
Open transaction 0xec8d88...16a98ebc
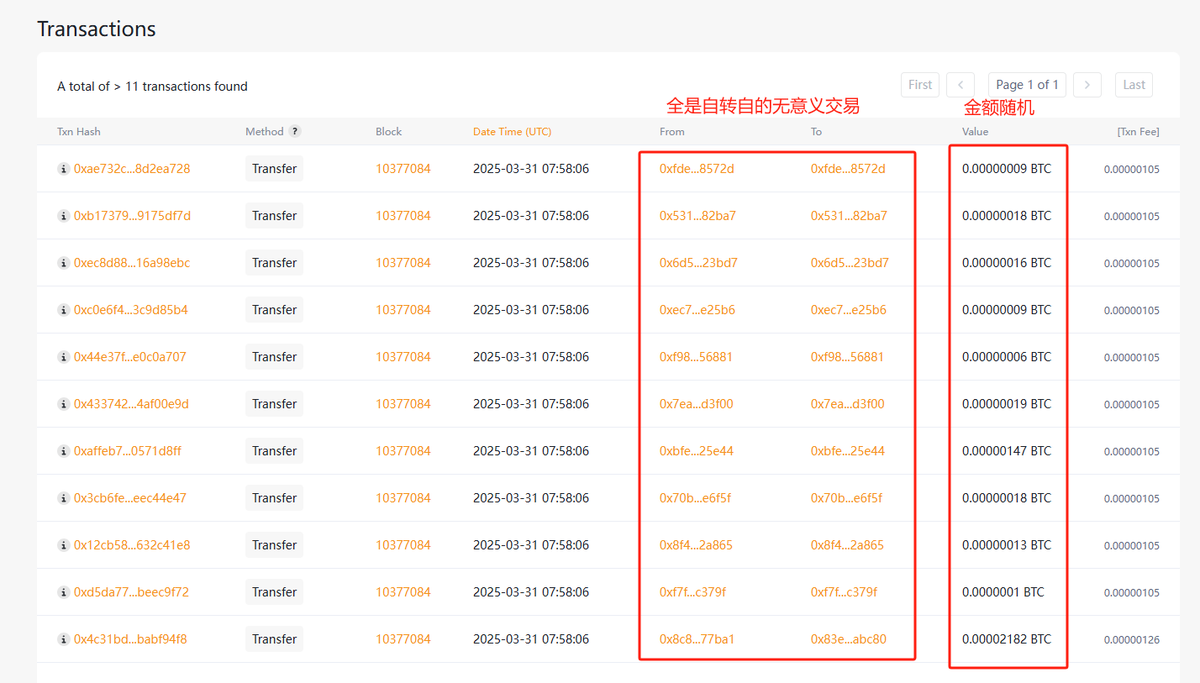(x=132, y=263)
